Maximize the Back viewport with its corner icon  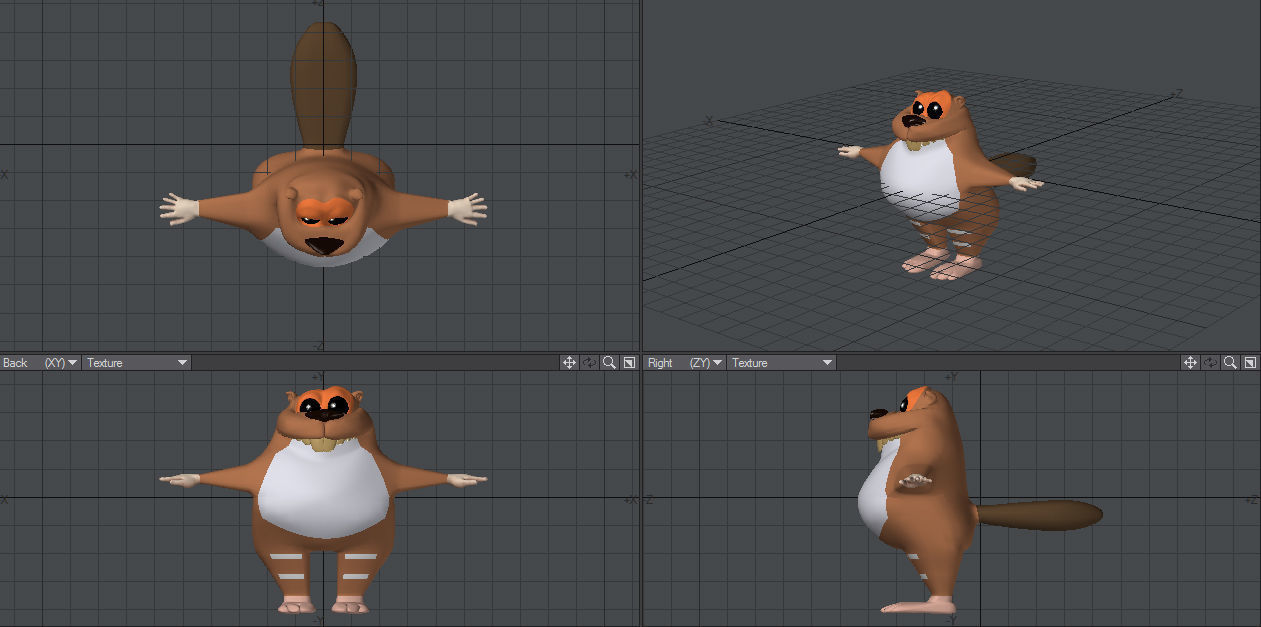point(629,362)
